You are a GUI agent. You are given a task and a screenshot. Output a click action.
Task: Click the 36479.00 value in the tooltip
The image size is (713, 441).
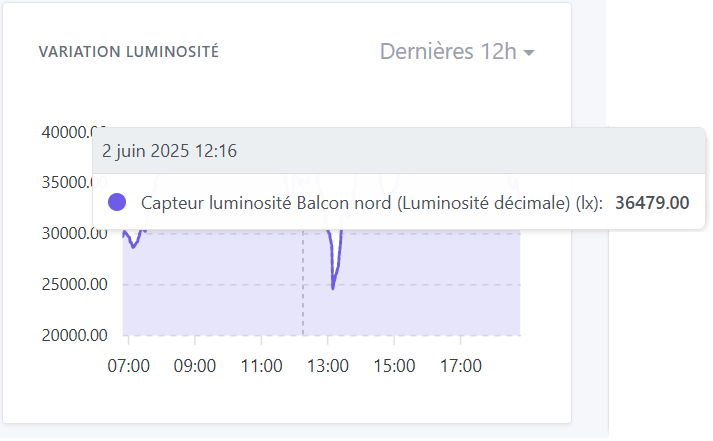tap(652, 203)
